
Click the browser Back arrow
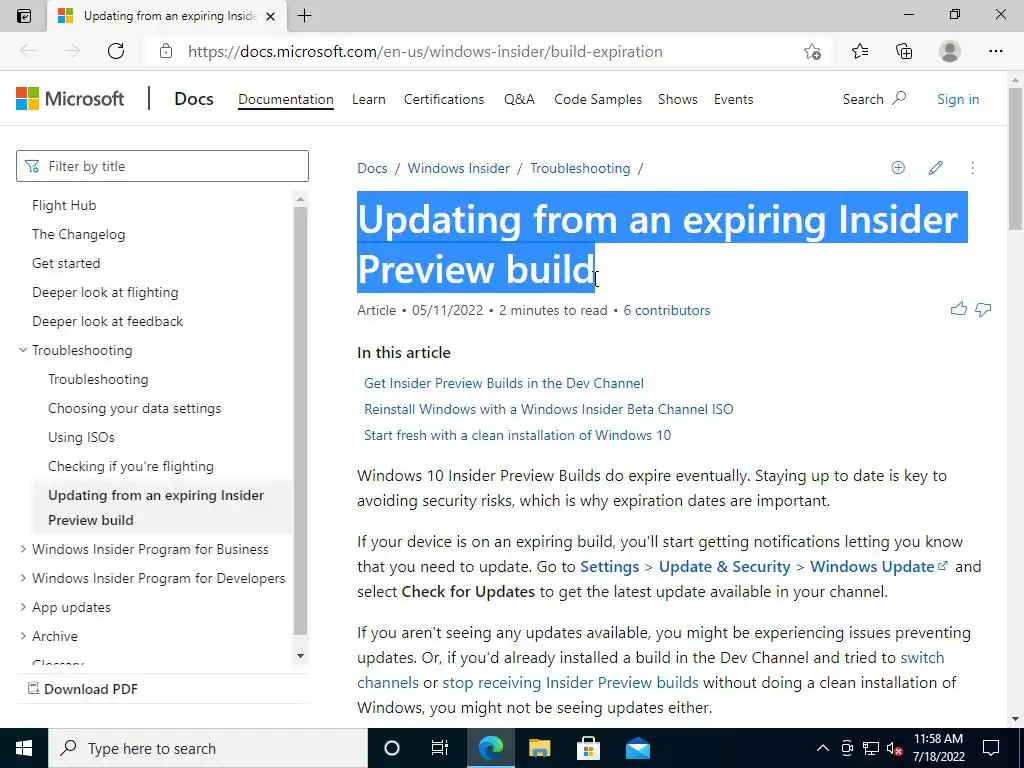28,51
